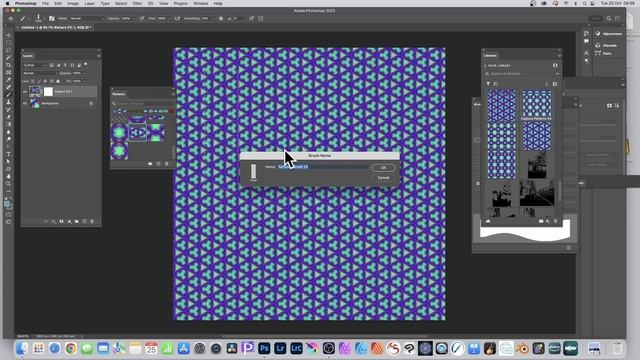Open Lightroom from the Dock
Viewport: 640px width, 360px height.
click(280, 348)
